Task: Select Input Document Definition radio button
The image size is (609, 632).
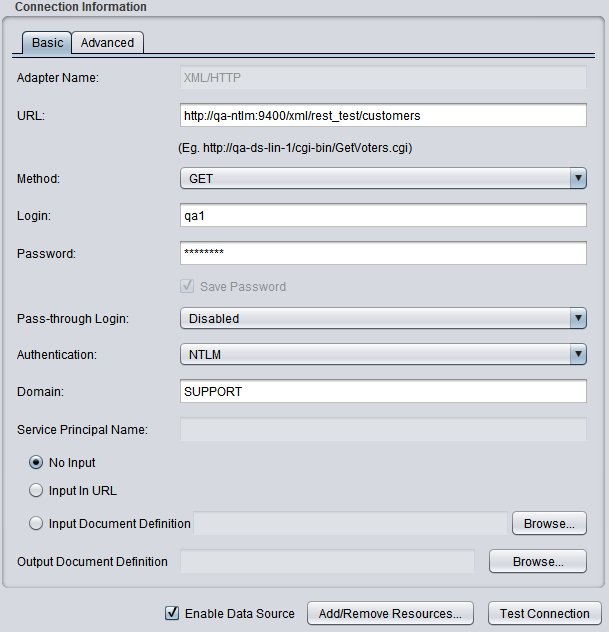Action: 37,523
